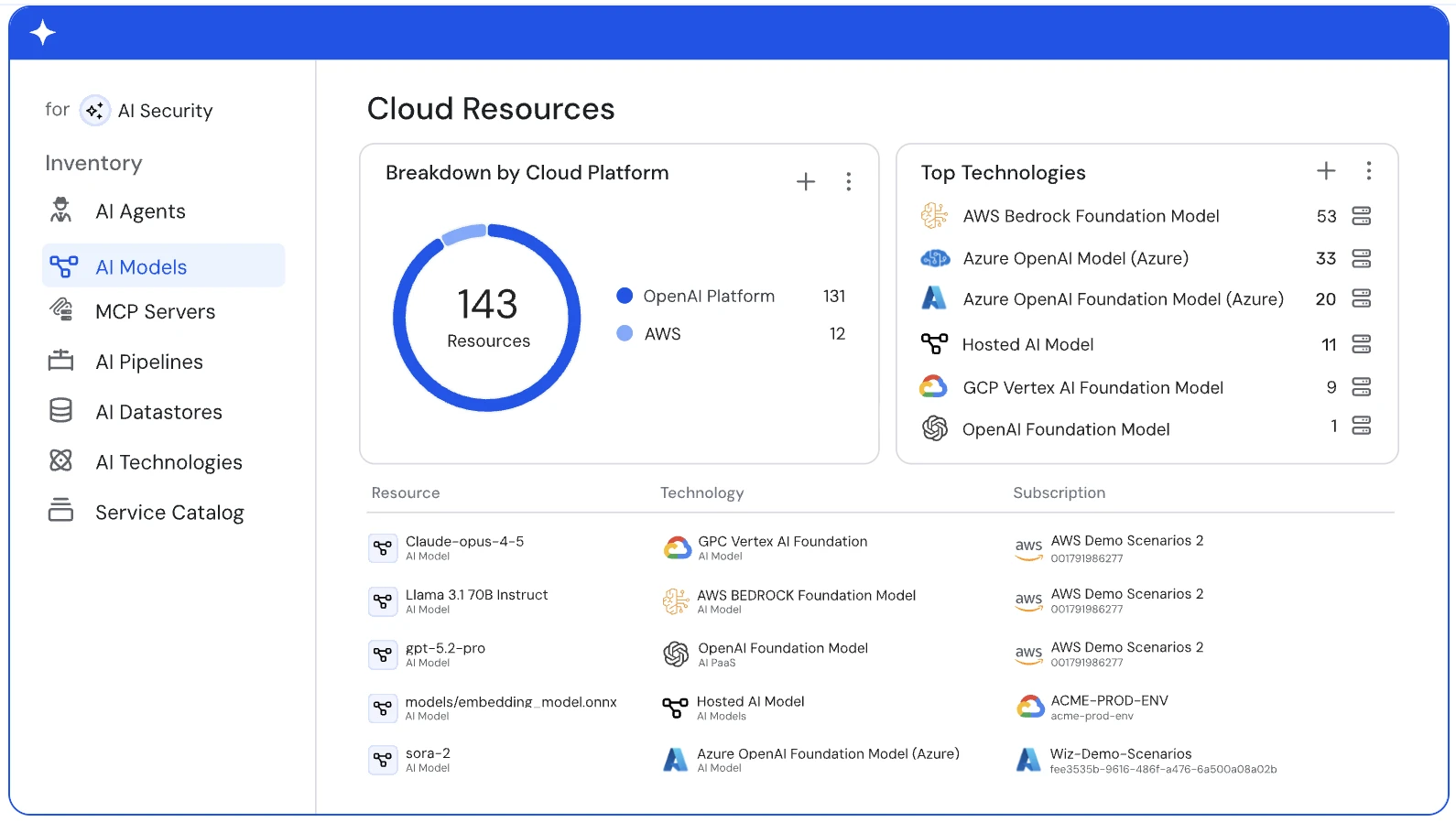The image size is (1456, 822).
Task: Click the Google Cloud logo beside ACME-PROD-ENV
Action: [1030, 706]
